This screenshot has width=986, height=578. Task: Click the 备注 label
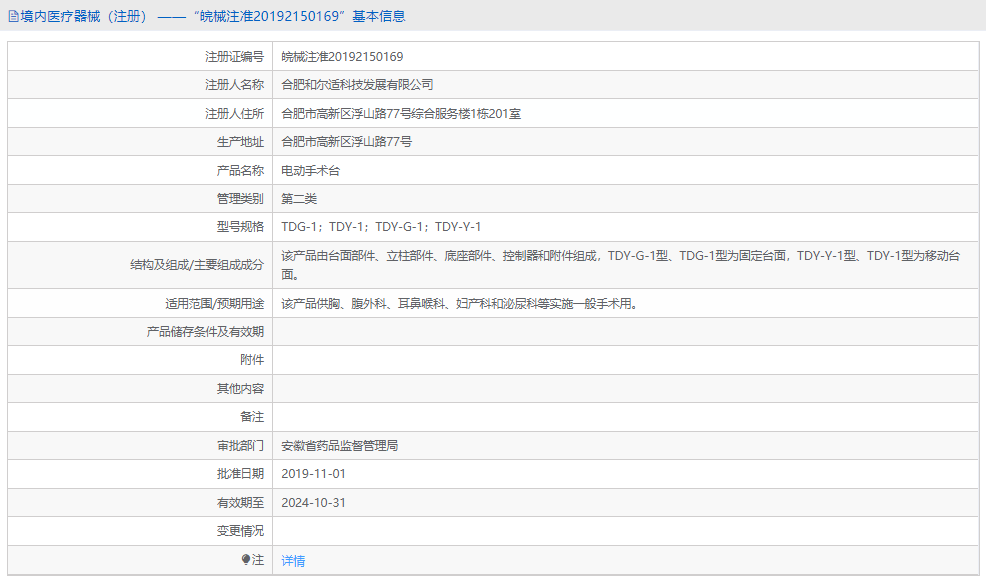pos(252,417)
